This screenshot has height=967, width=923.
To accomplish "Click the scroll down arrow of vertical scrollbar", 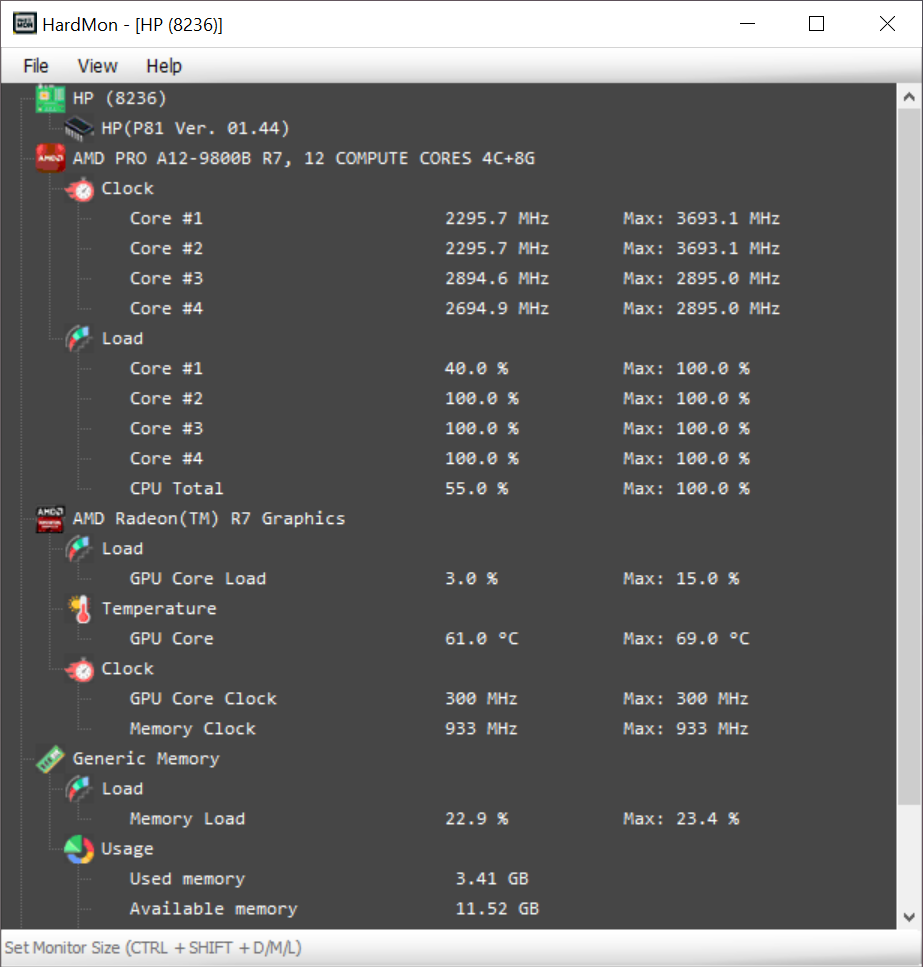I will pyautogui.click(x=909, y=916).
